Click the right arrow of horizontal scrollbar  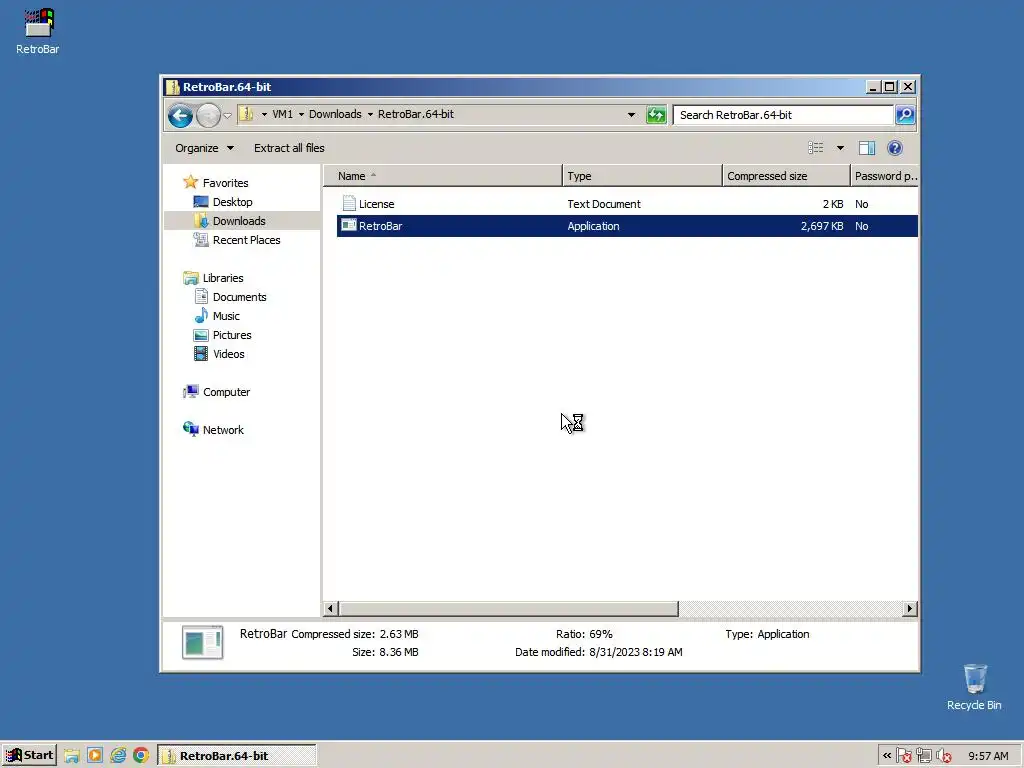pos(910,609)
